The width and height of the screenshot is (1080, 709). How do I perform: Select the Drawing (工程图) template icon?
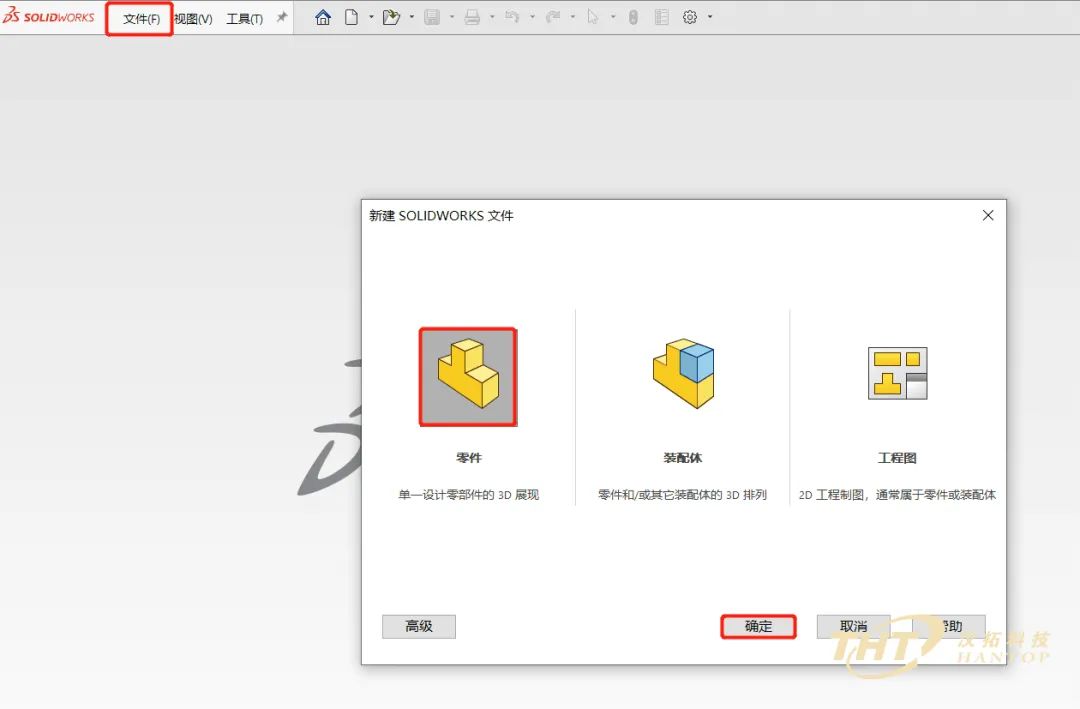tap(897, 373)
